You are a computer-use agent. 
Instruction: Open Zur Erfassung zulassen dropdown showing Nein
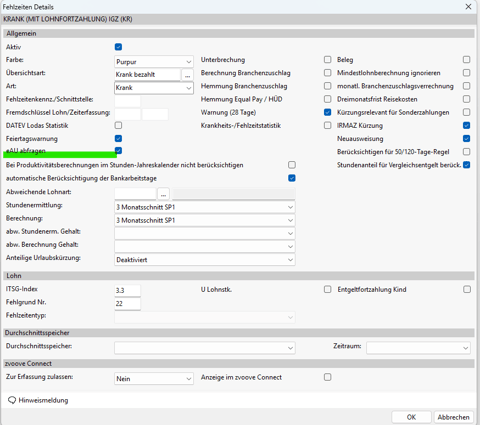click(x=154, y=379)
